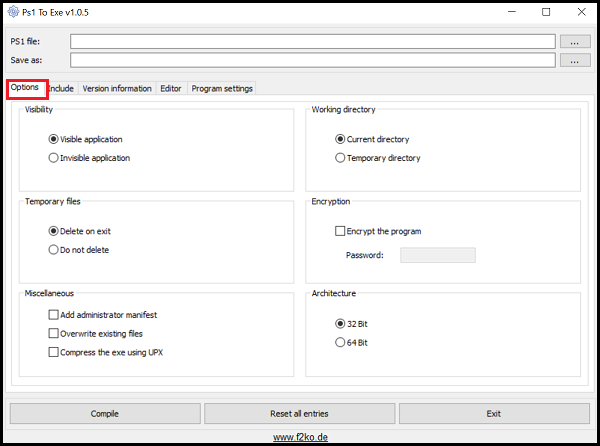600x446 pixels.
Task: Switch to the Include tab
Action: [61, 89]
